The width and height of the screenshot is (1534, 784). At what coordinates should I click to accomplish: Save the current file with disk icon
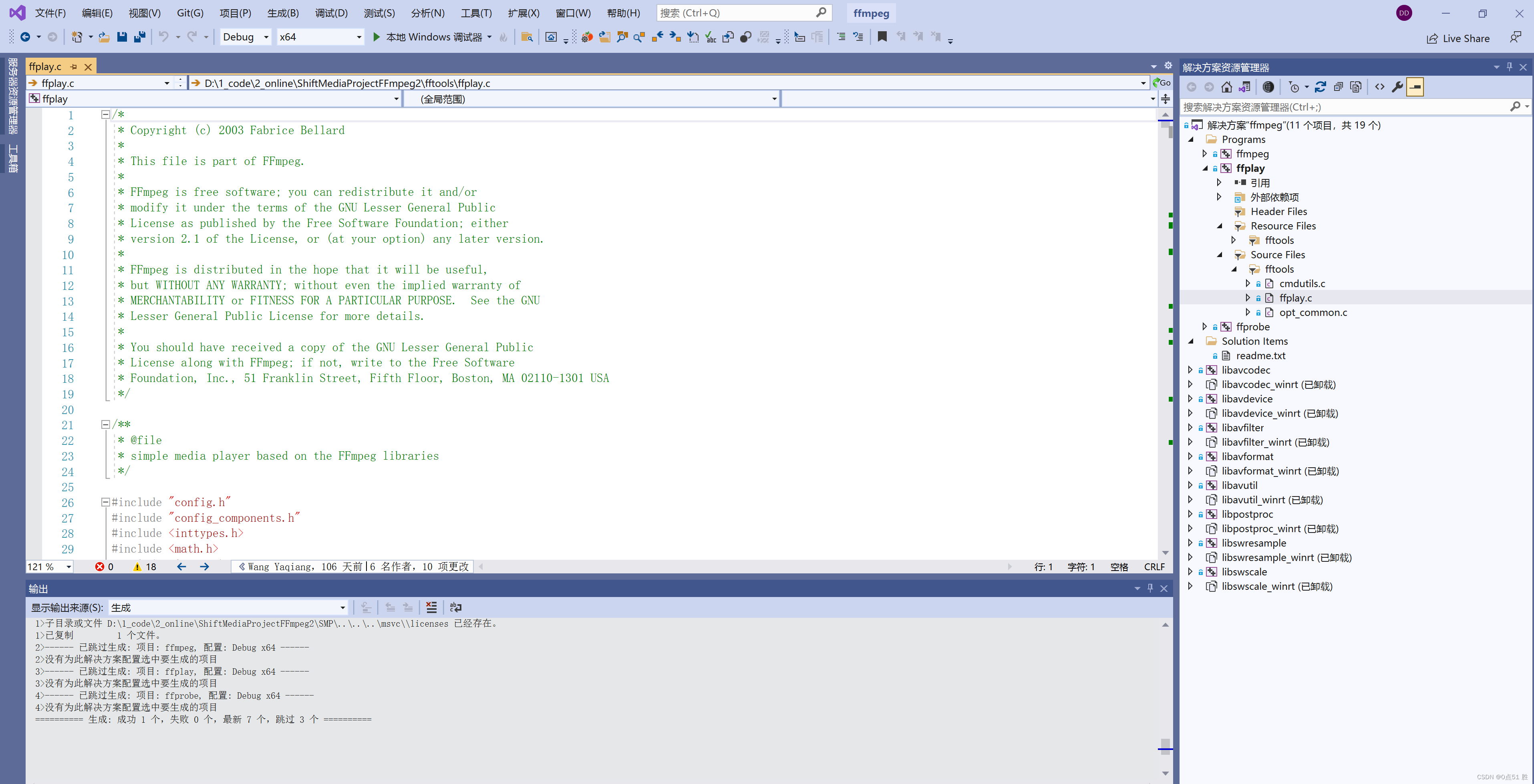click(x=122, y=37)
